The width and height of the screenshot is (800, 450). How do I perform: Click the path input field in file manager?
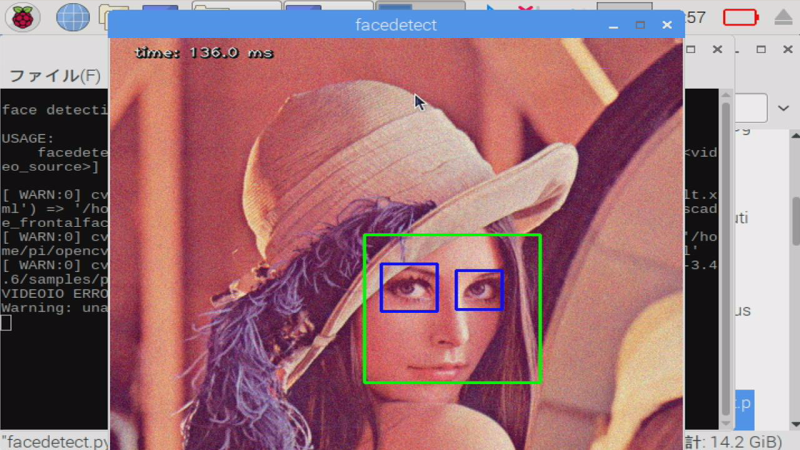pos(751,108)
